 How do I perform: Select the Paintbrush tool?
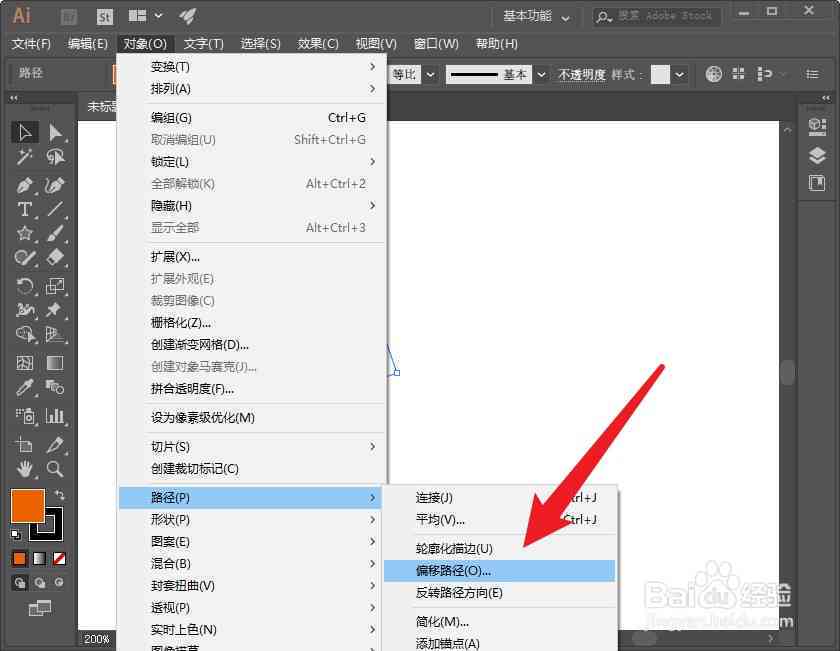(x=55, y=233)
